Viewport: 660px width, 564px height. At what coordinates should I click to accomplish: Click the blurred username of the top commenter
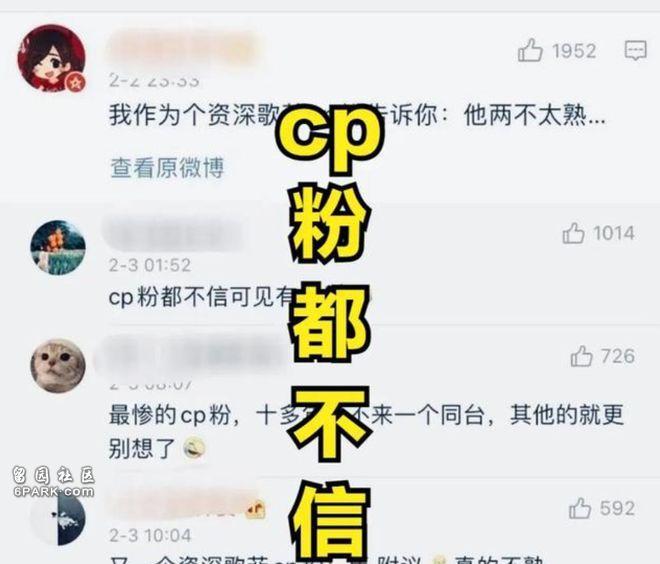click(x=184, y=49)
